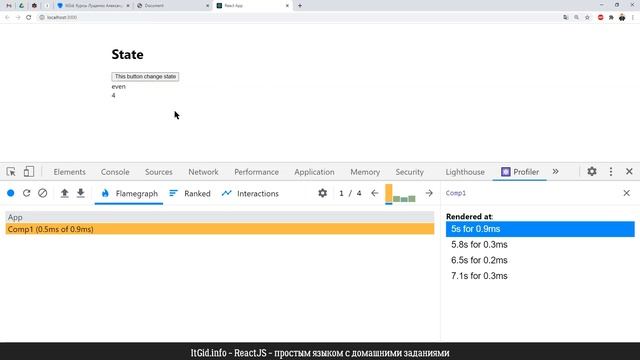Go to next commit arrow

[429, 193]
